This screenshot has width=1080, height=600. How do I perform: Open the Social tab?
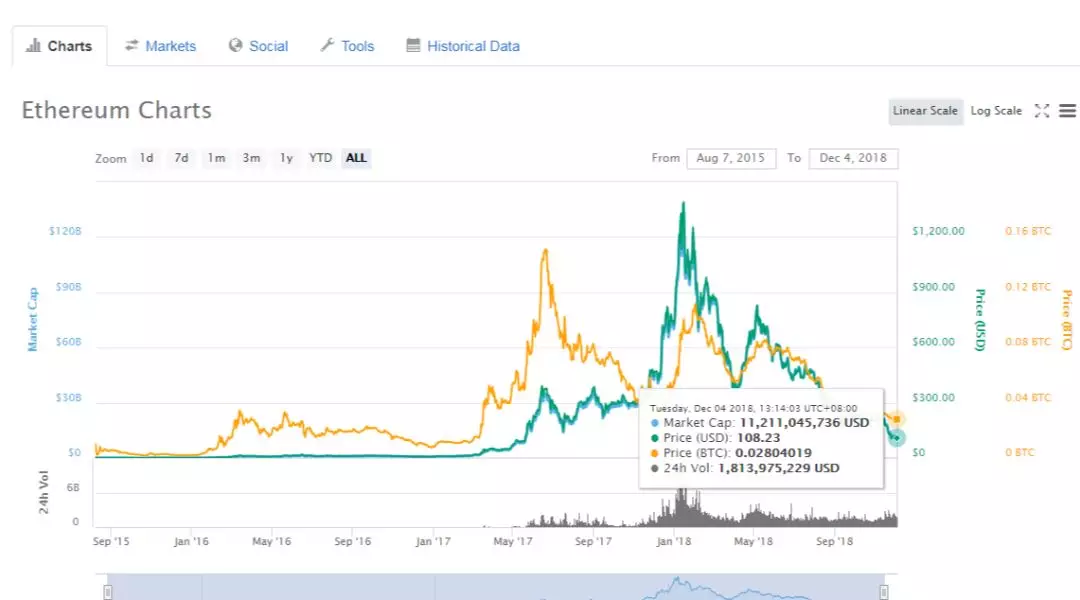(x=258, y=46)
